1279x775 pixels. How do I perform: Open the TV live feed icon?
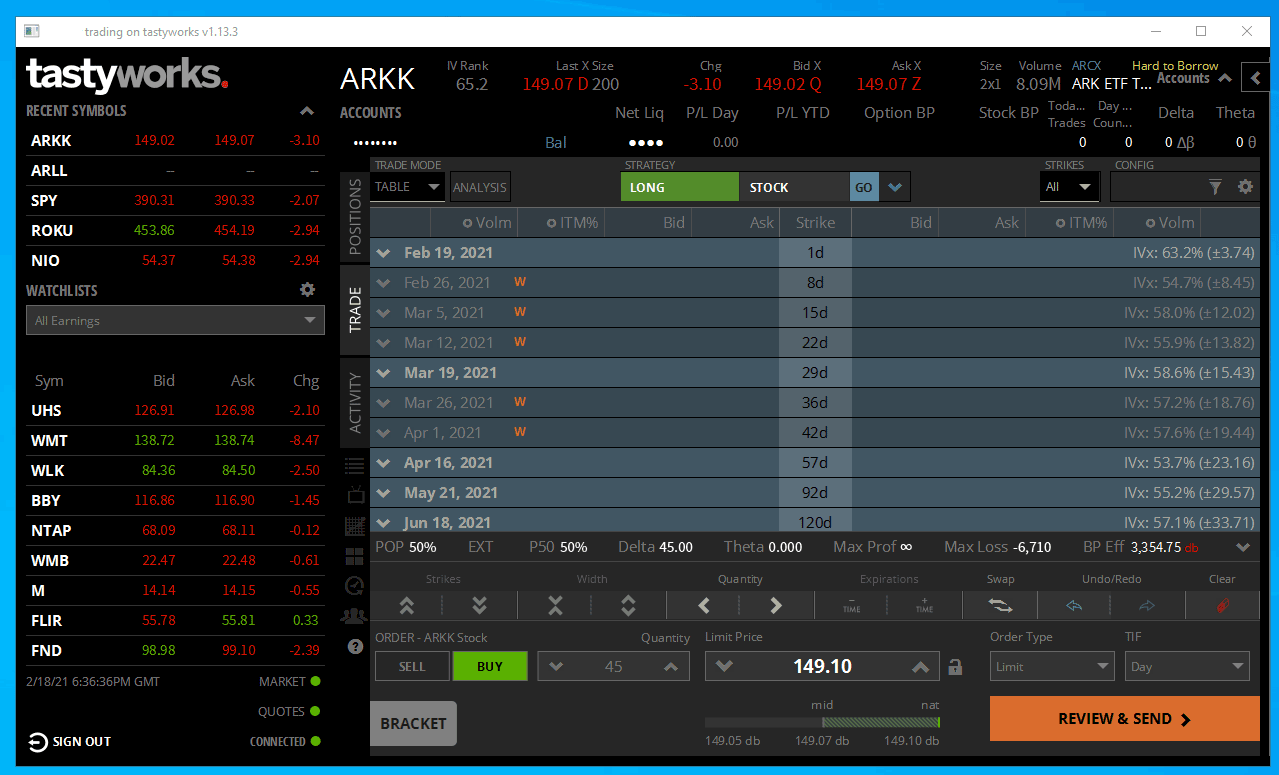point(354,495)
